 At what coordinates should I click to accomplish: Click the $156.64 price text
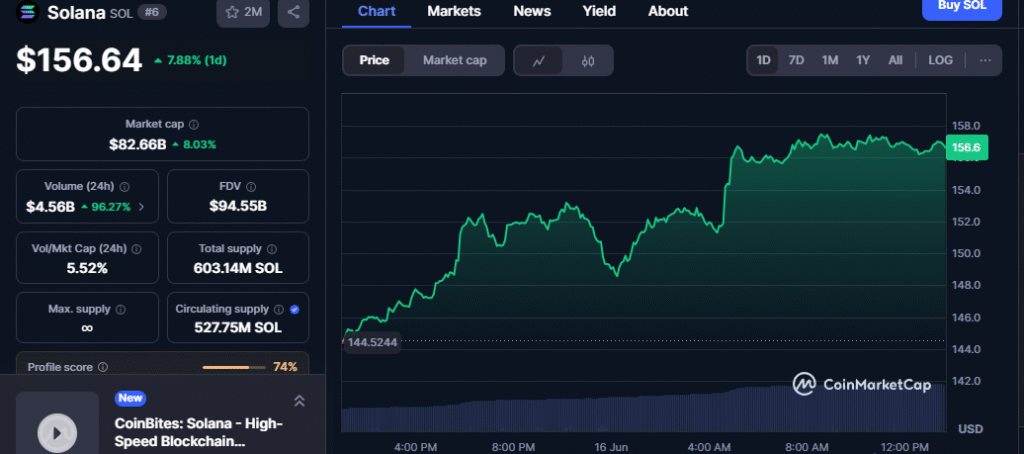point(79,60)
